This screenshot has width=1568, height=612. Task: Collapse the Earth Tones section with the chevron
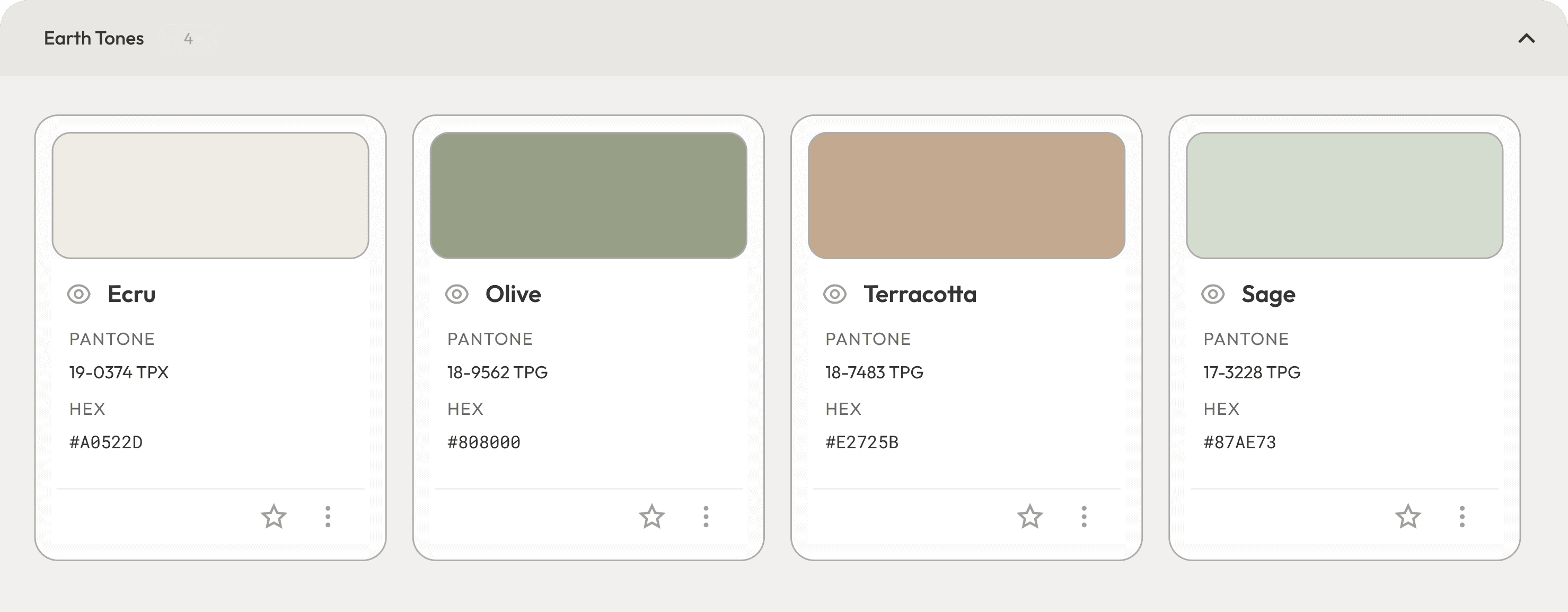1526,38
